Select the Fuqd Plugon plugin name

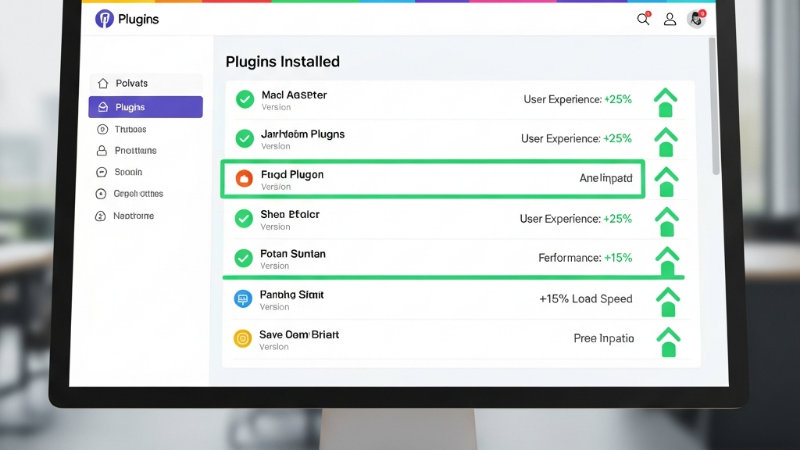tap(292, 174)
